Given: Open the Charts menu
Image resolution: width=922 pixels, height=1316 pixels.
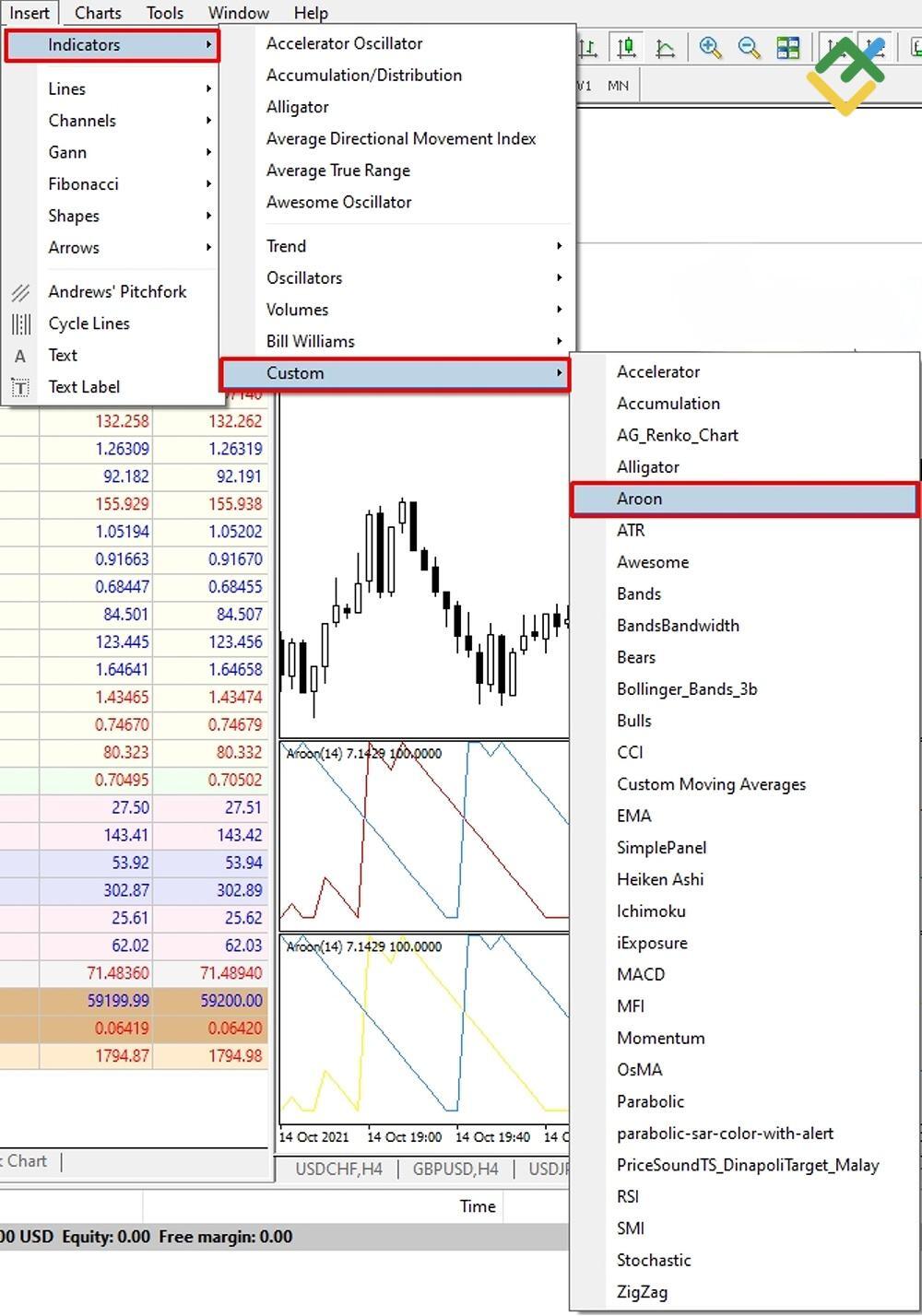Looking at the screenshot, I should pos(98,13).
